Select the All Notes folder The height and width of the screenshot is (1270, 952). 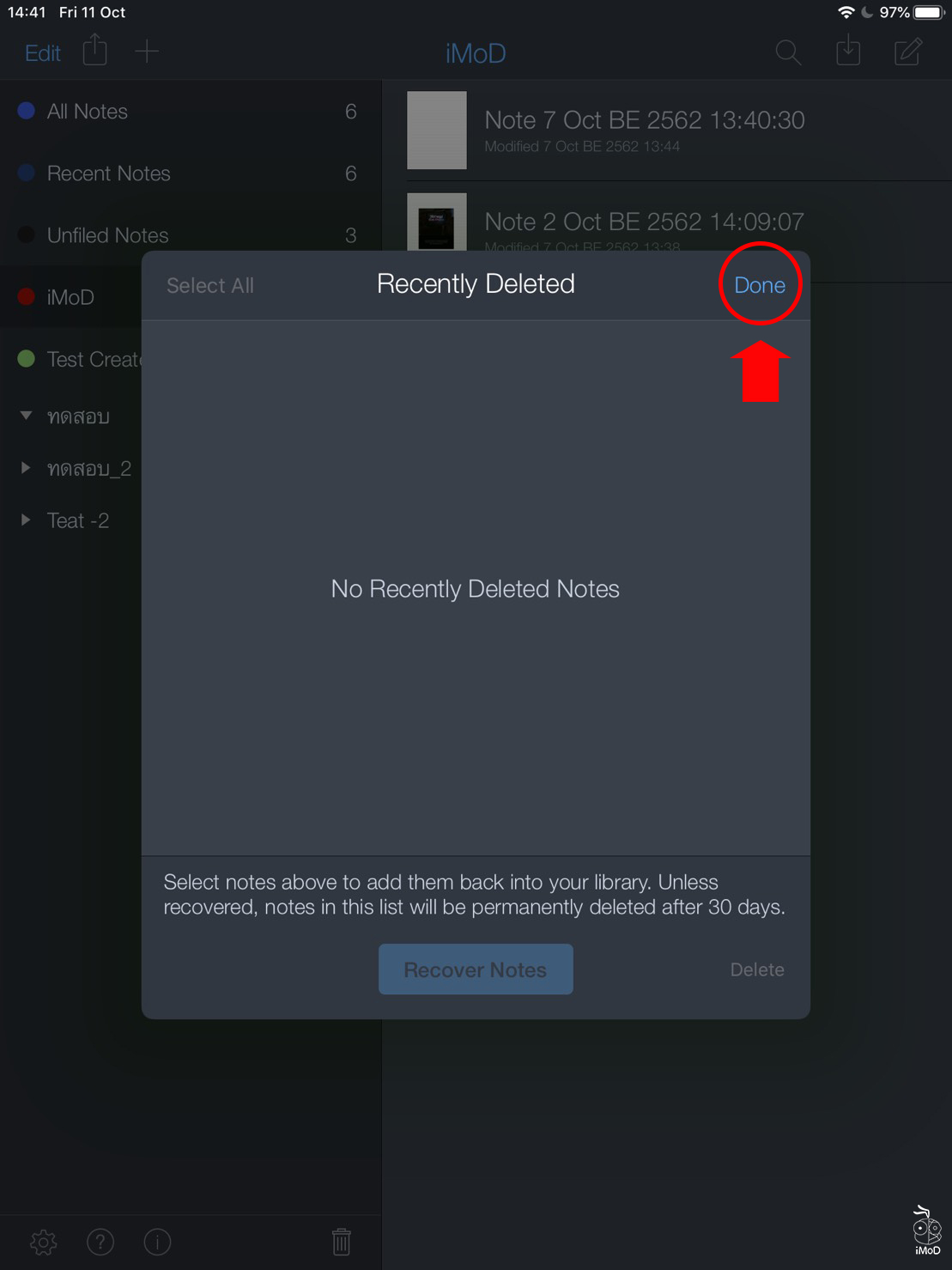pyautogui.click(x=87, y=111)
